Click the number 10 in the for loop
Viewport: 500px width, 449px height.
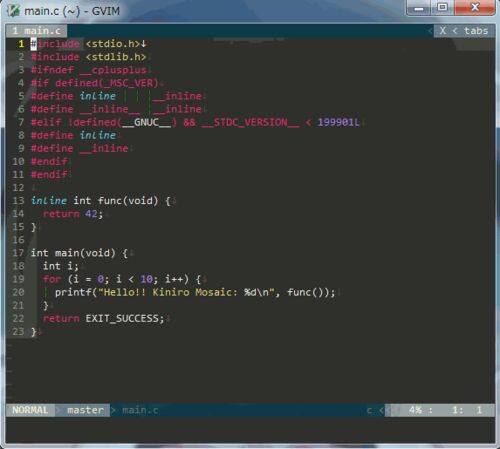pos(146,279)
